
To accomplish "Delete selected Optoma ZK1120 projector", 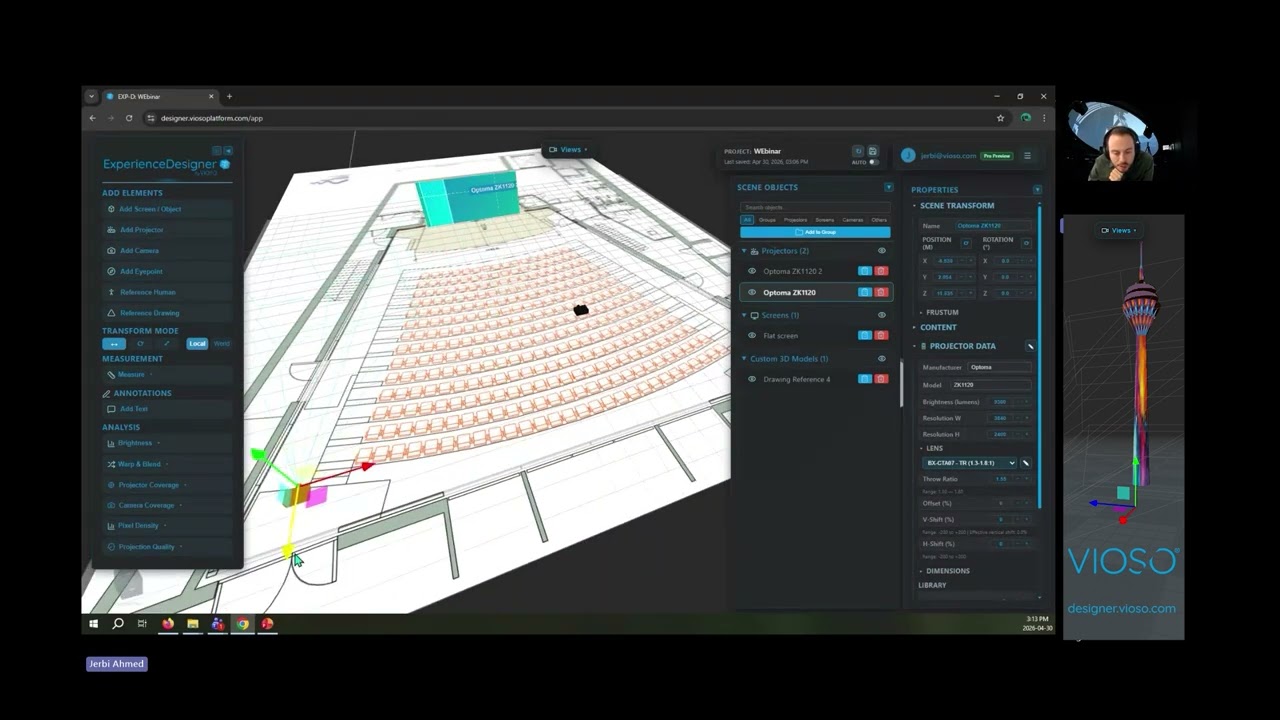I will pos(881,292).
